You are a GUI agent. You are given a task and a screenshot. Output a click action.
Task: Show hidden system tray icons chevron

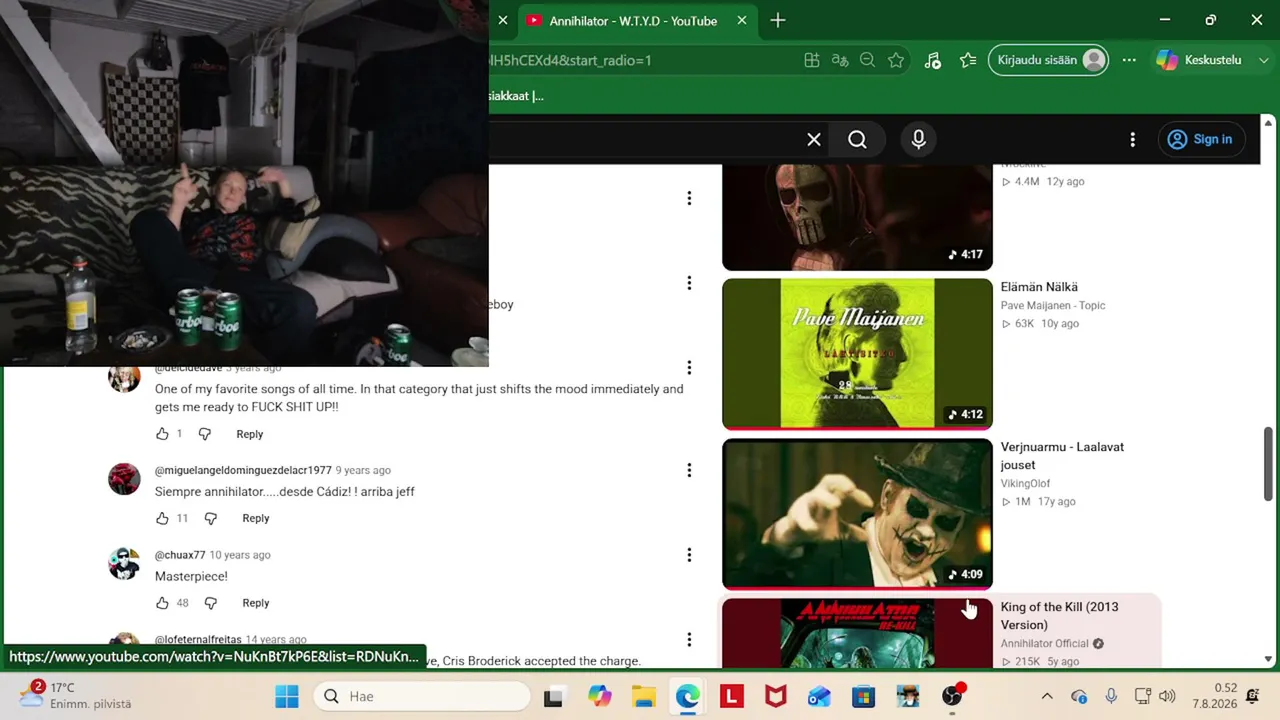[x=1047, y=696]
